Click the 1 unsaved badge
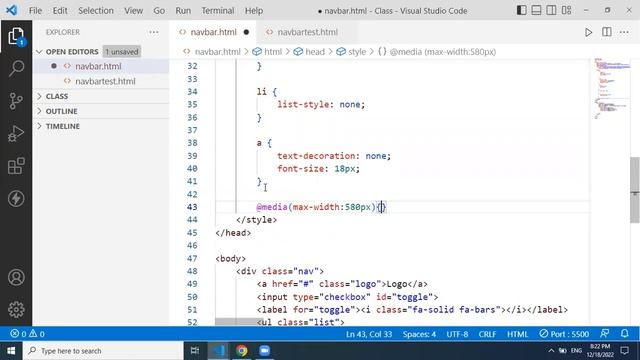 122,51
